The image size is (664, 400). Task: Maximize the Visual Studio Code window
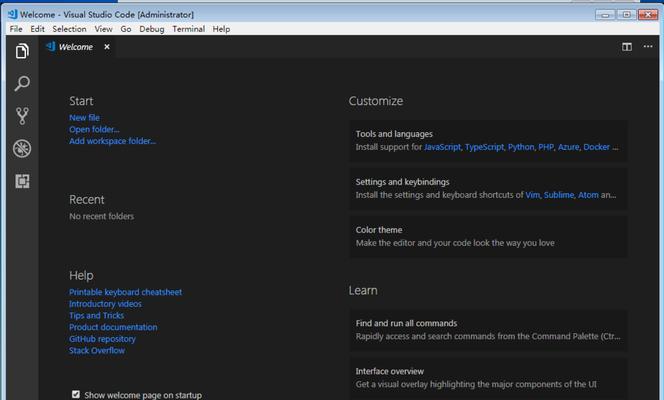click(626, 15)
